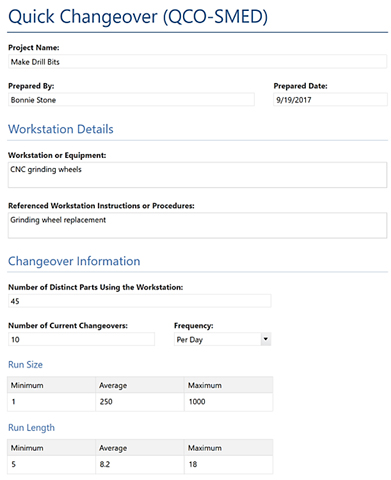Click the Run Length subsection heading
Image resolution: width=391 pixels, height=480 pixels.
pos(31,428)
